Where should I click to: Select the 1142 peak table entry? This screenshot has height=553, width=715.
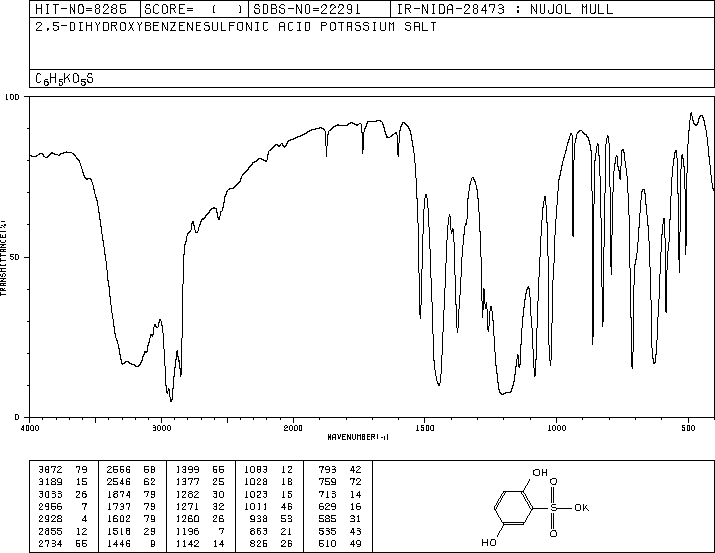click(x=200, y=543)
